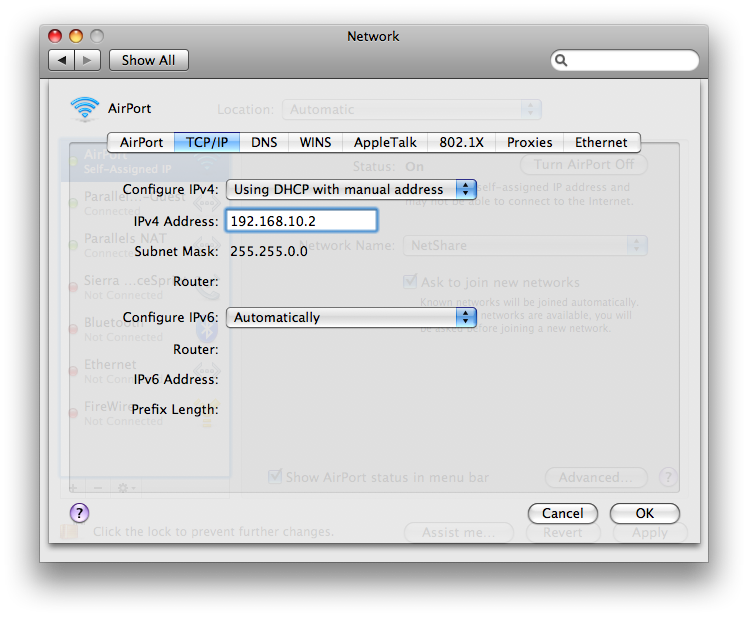Click the Configure IPv4 label

click(x=170, y=189)
